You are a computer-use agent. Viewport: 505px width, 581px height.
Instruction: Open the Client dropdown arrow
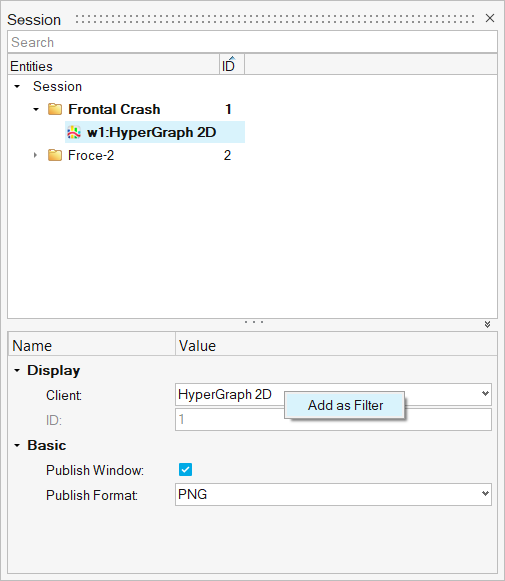point(485,394)
